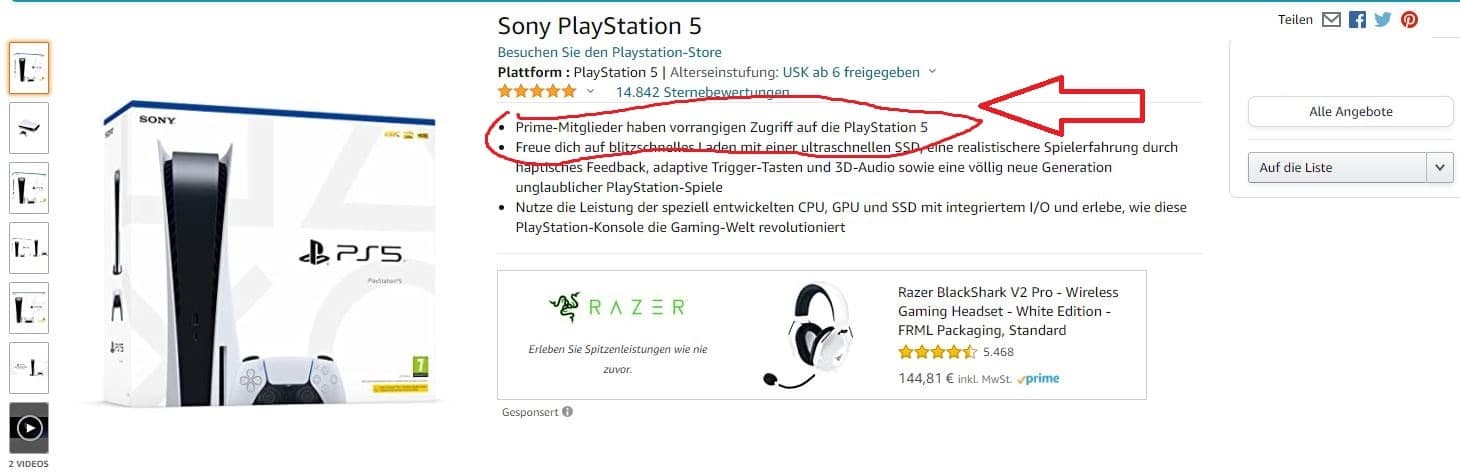The image size is (1460, 476).
Task: Open Alle Angebote offers
Action: (1350, 112)
